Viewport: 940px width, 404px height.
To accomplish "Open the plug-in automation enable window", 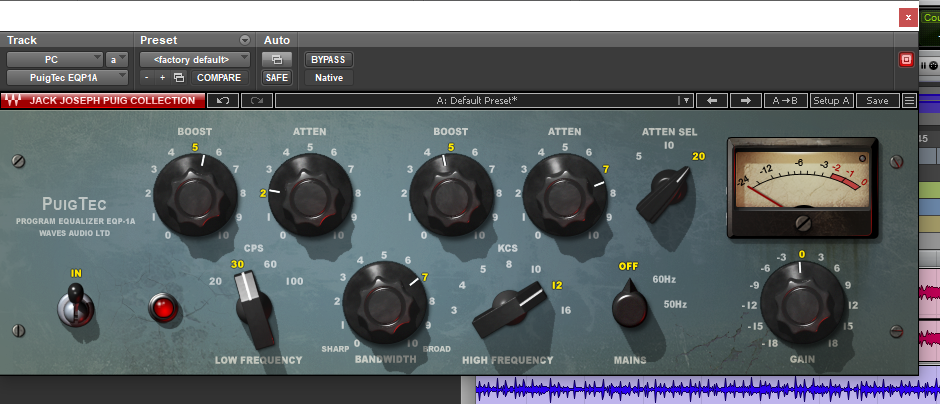I will [276, 59].
